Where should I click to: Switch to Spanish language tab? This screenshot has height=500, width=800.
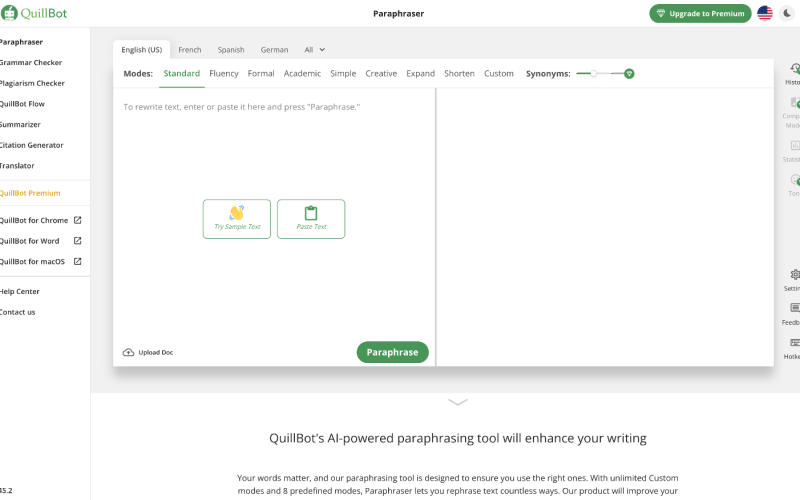pyautogui.click(x=231, y=49)
